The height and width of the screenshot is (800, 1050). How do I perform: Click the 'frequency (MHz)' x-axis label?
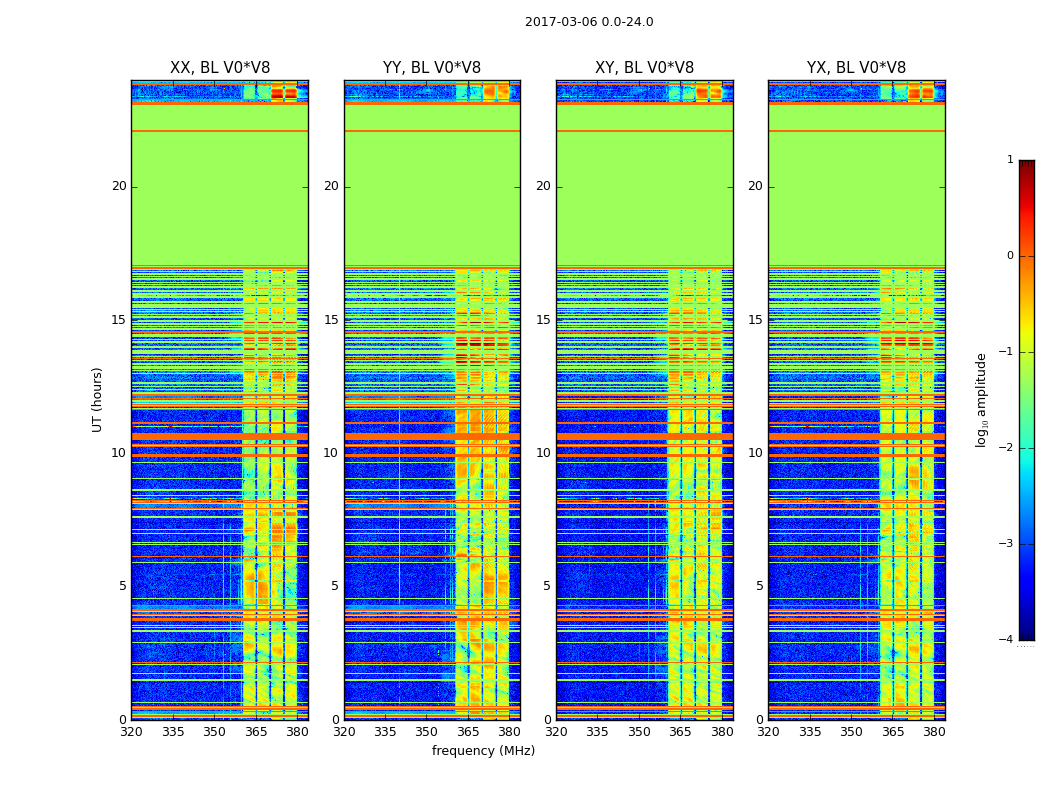coord(483,751)
